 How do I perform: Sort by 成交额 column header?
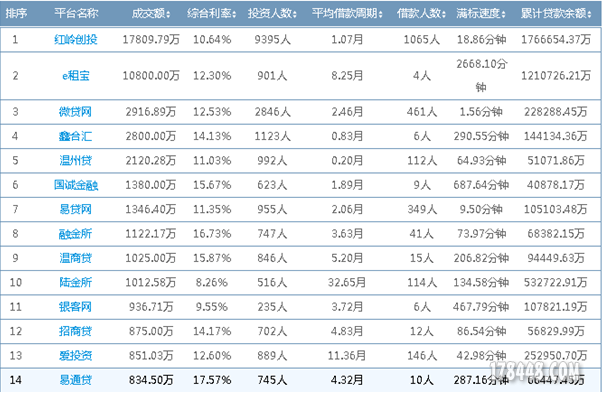click(151, 14)
